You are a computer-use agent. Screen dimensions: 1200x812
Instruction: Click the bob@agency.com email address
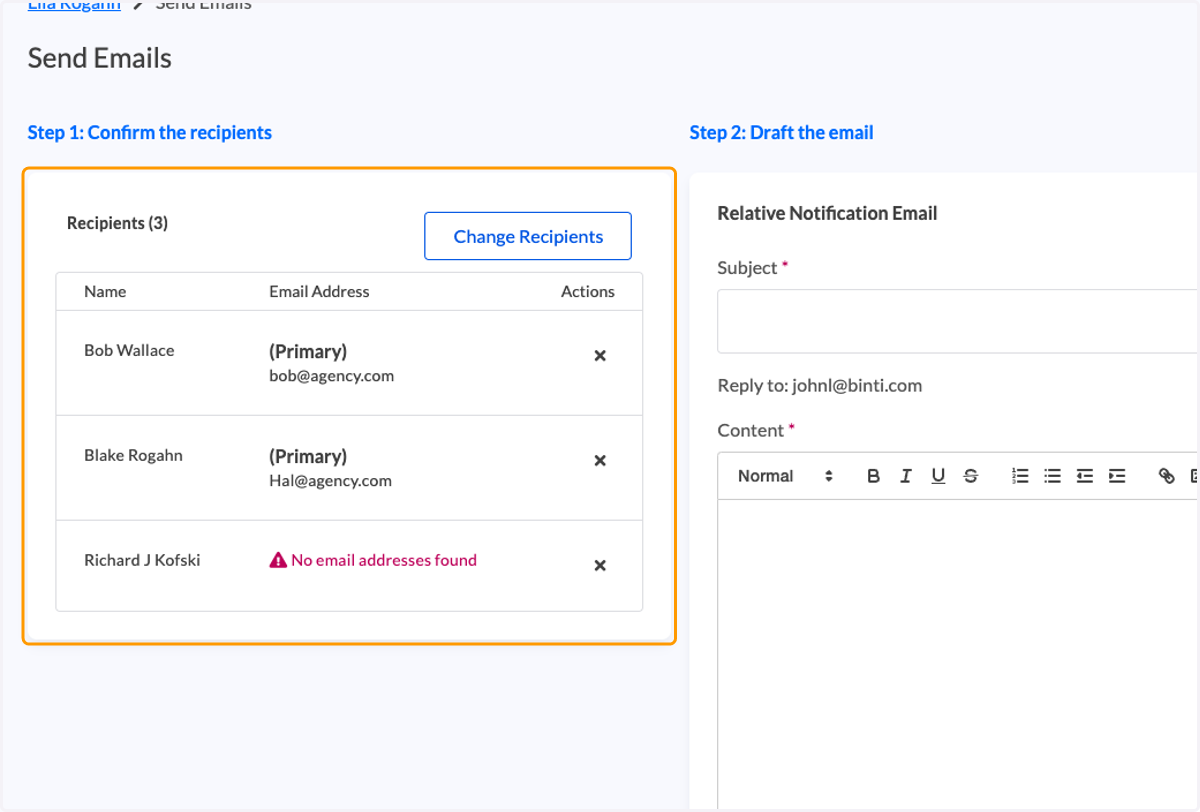pos(331,377)
